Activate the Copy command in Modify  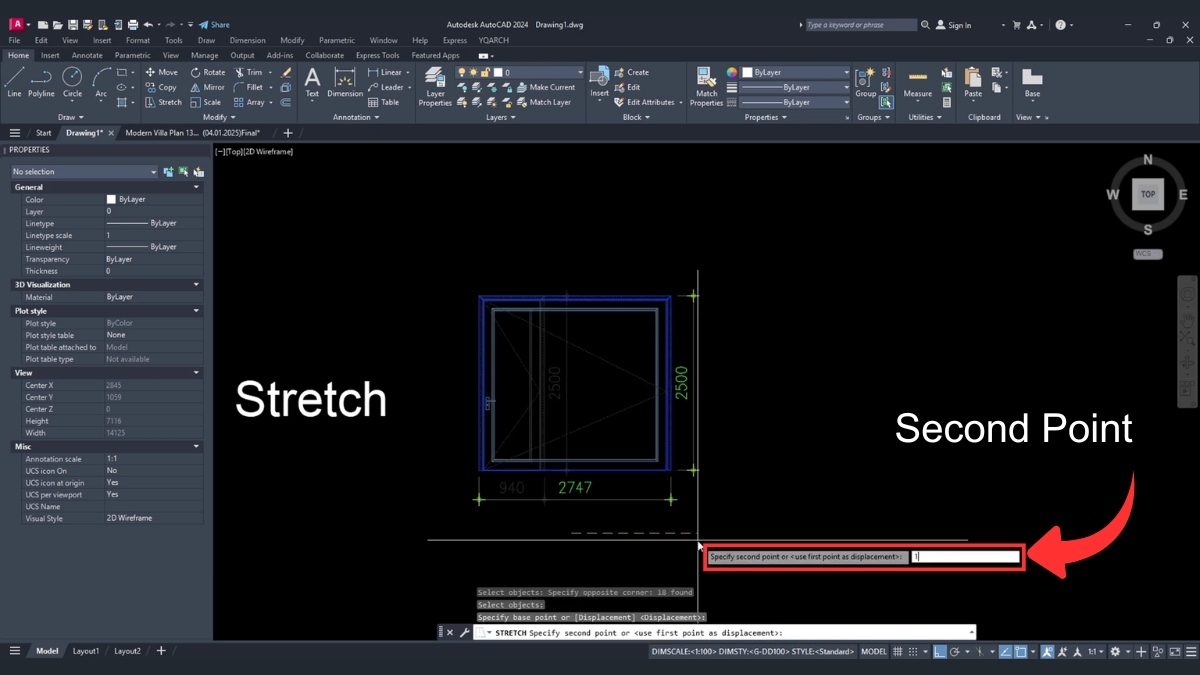(x=160, y=87)
